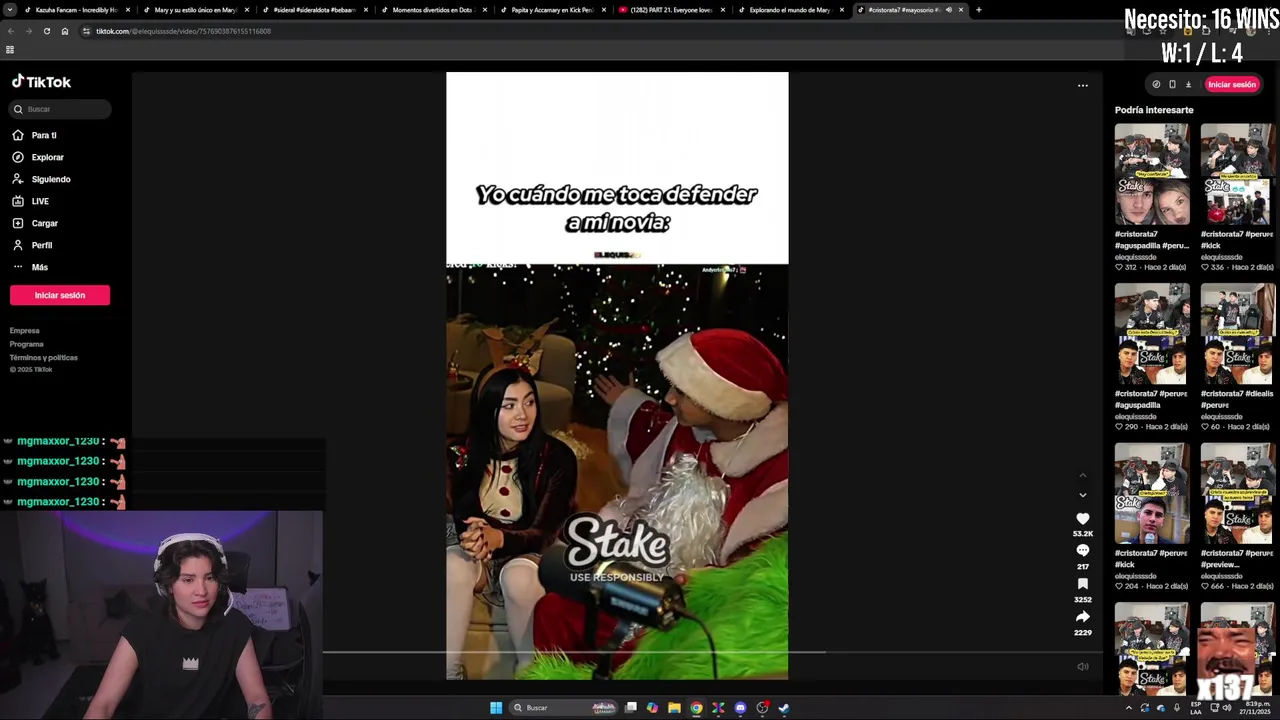The width and height of the screenshot is (1280, 720).
Task: Open the Programa footer link
Action: coord(27,344)
